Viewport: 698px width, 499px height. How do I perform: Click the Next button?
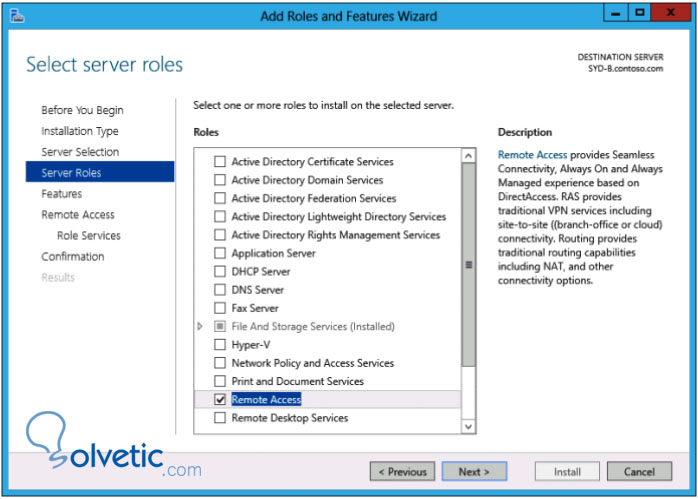(x=474, y=471)
